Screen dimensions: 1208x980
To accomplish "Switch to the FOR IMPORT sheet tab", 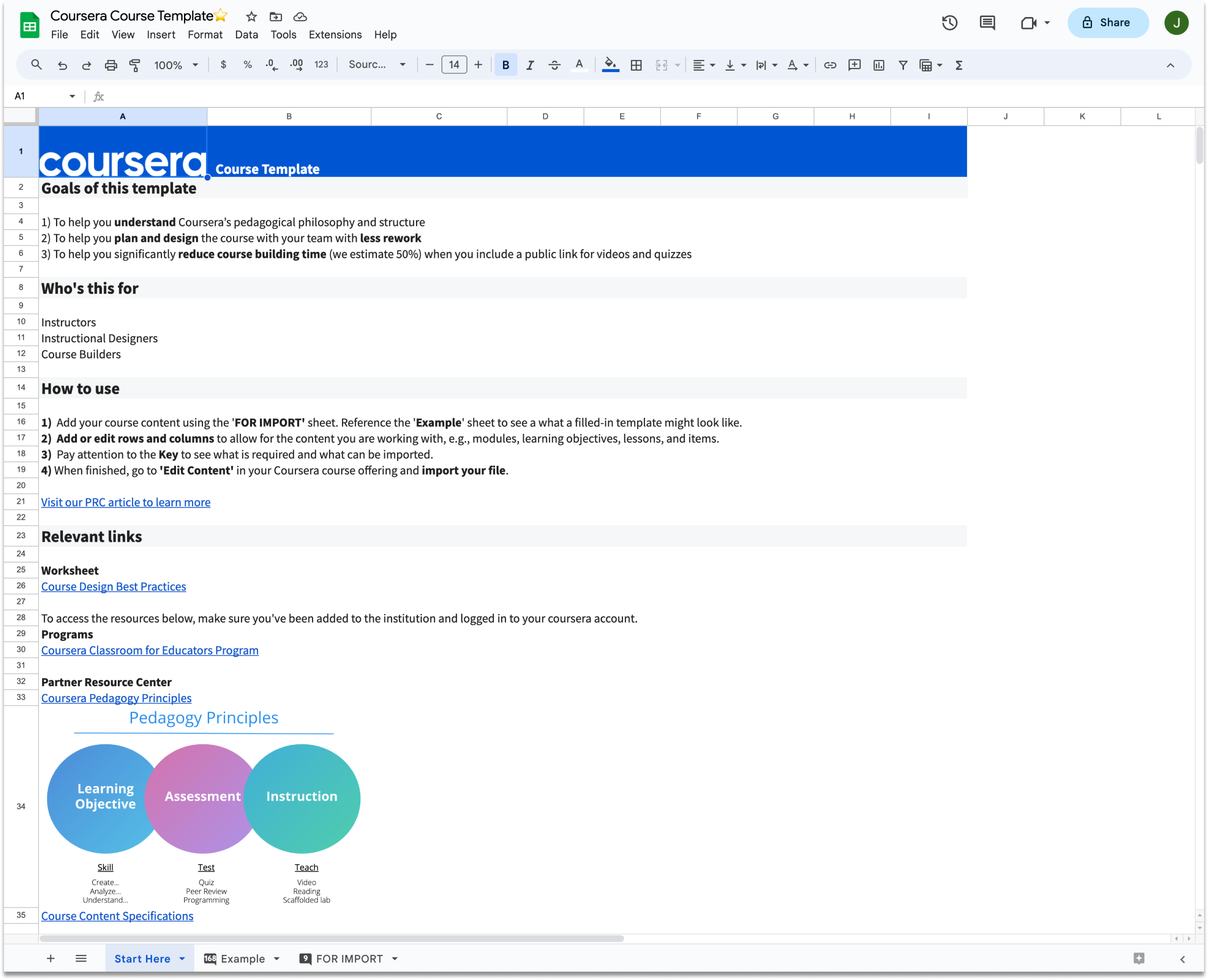I will [349, 959].
